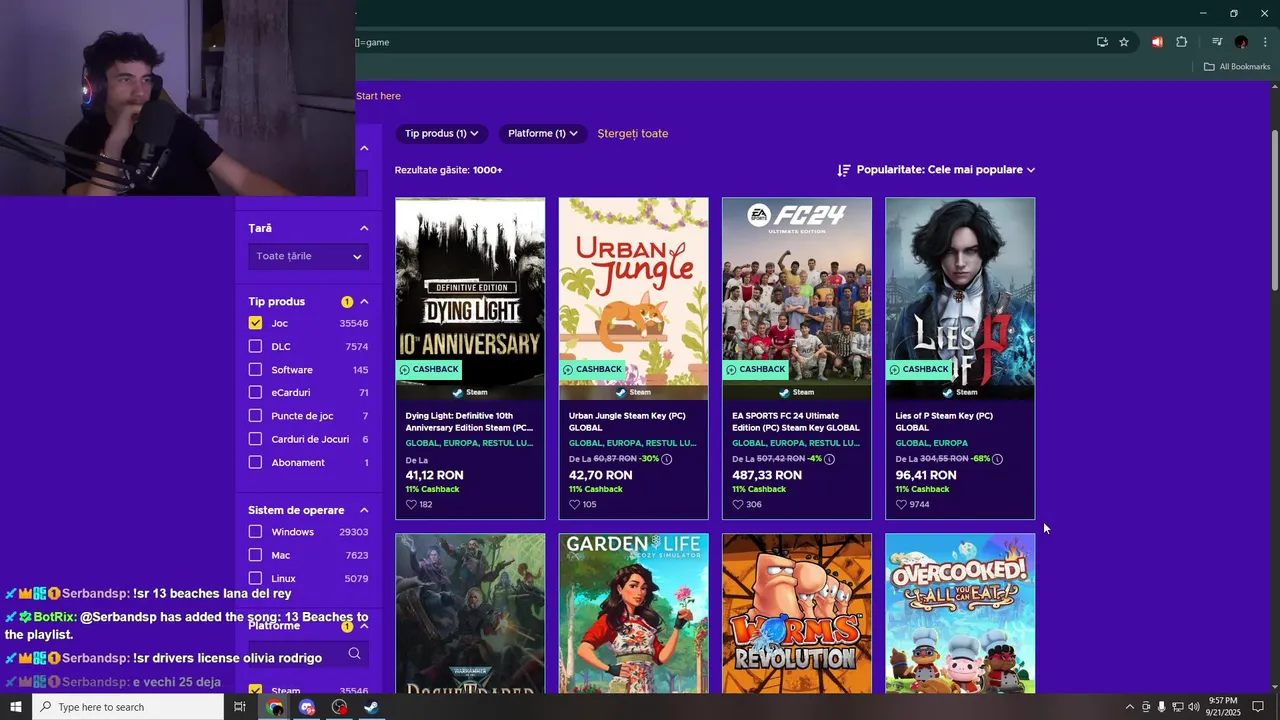Click the heart icon on Lies of P card
This screenshot has height=720, width=1280.
(x=901, y=505)
